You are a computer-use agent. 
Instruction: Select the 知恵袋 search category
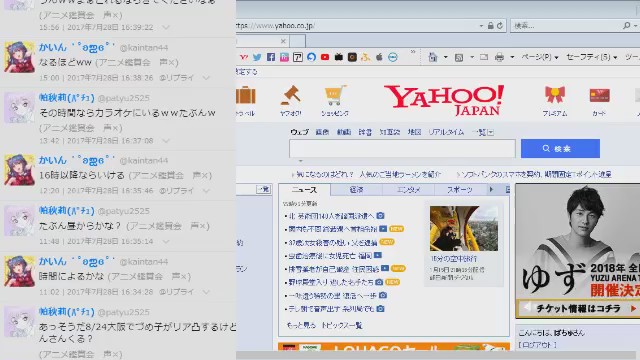389,132
